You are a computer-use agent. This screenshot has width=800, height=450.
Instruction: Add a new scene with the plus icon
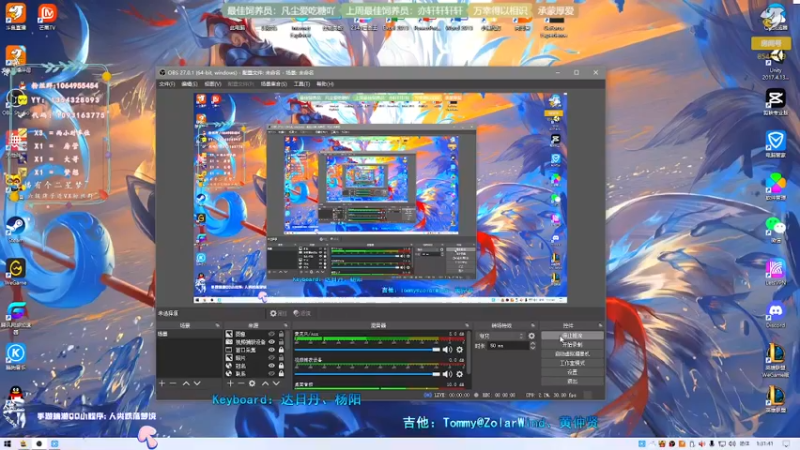pyautogui.click(x=162, y=383)
